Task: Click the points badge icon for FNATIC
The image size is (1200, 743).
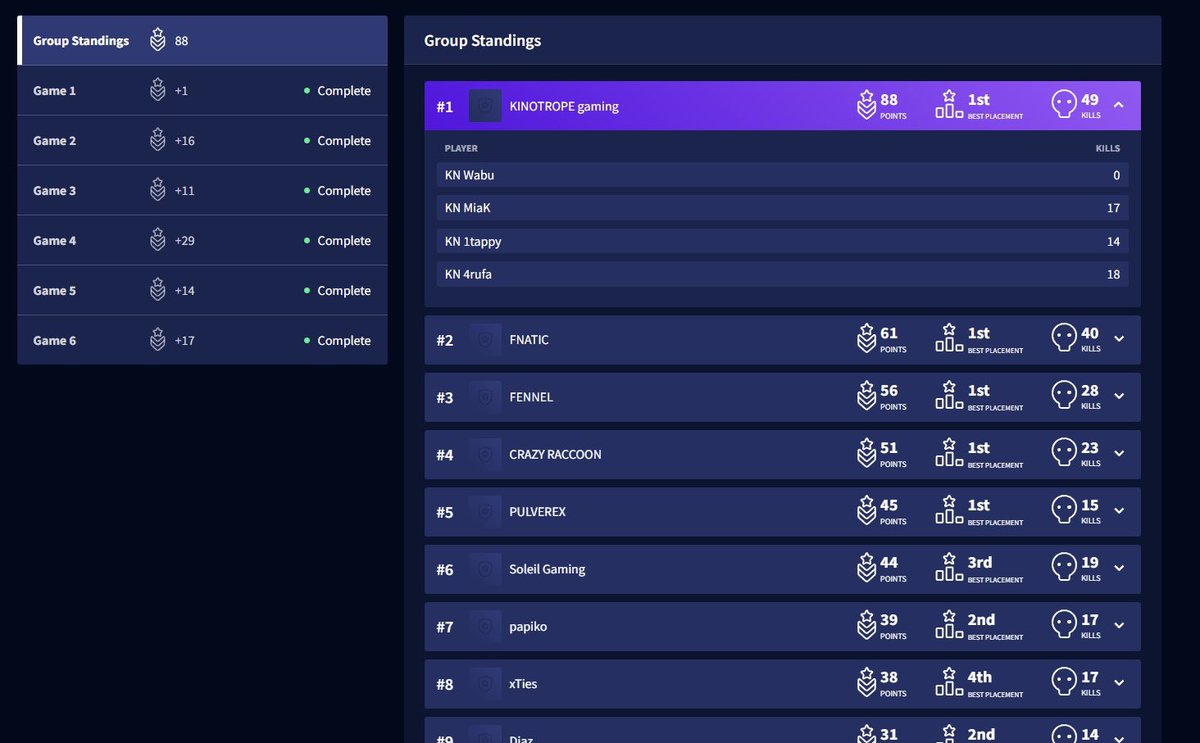Action: tap(866, 339)
